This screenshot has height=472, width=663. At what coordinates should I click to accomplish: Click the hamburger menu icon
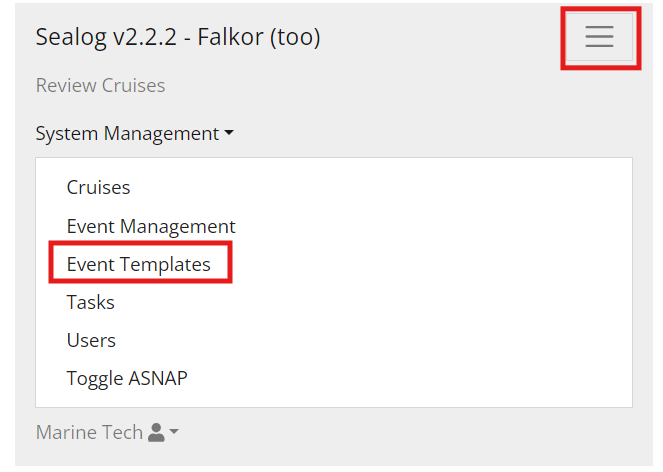coord(599,36)
